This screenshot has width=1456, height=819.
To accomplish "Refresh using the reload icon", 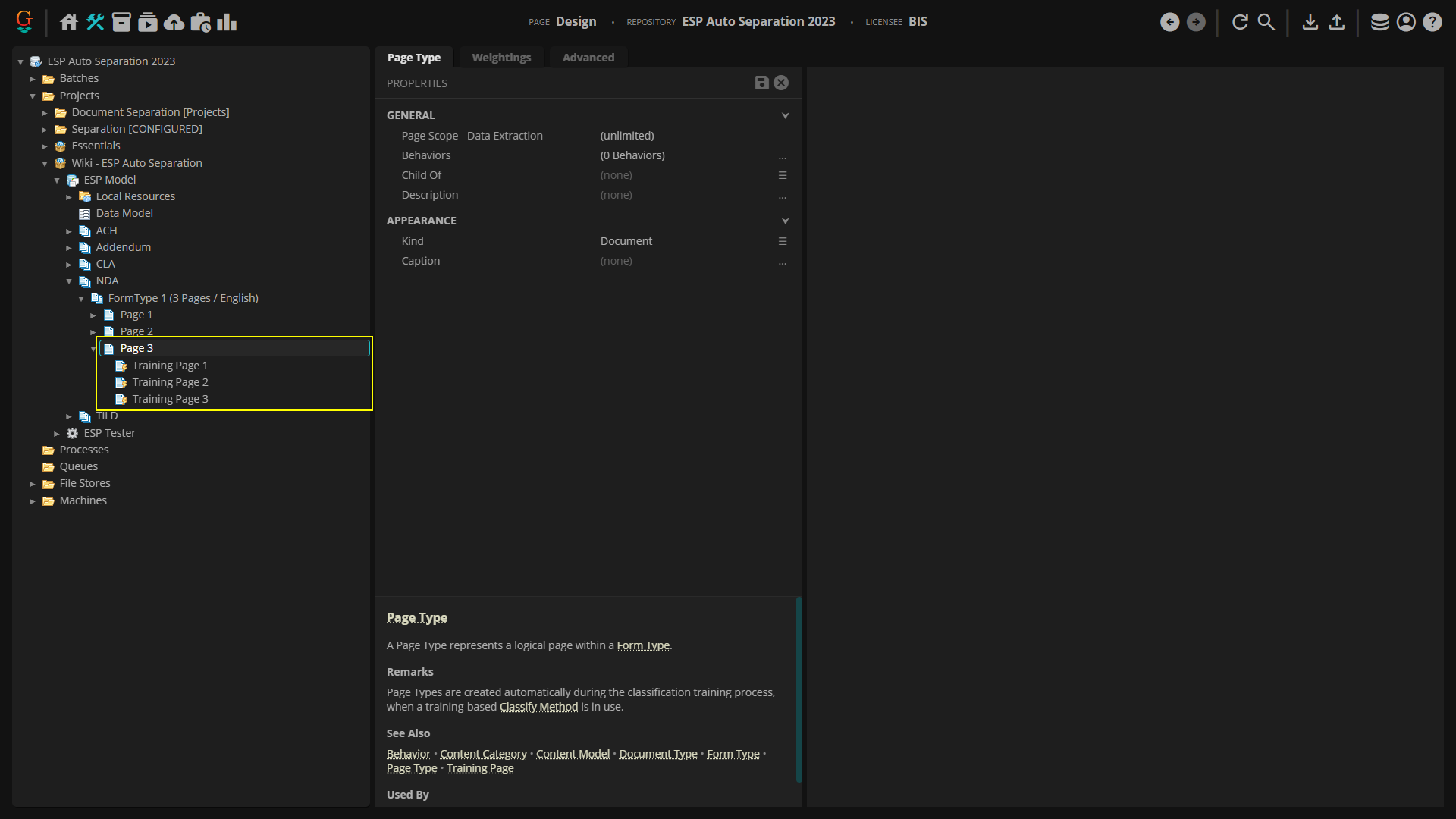I will 1240,22.
